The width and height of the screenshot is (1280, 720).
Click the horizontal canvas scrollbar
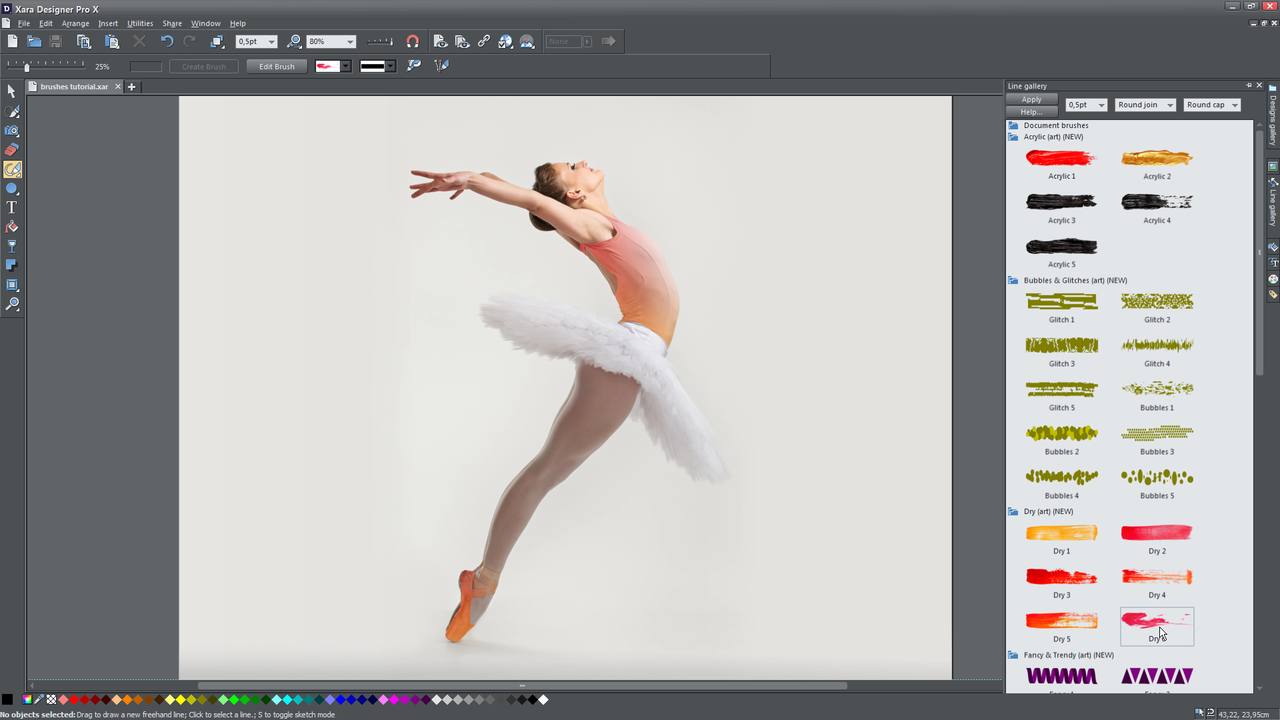point(522,686)
